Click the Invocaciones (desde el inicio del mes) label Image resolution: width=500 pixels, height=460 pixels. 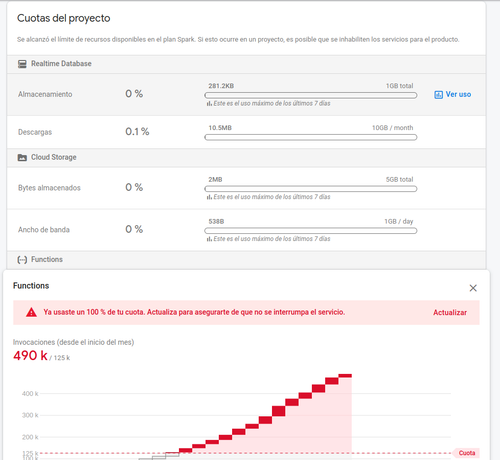click(x=73, y=342)
